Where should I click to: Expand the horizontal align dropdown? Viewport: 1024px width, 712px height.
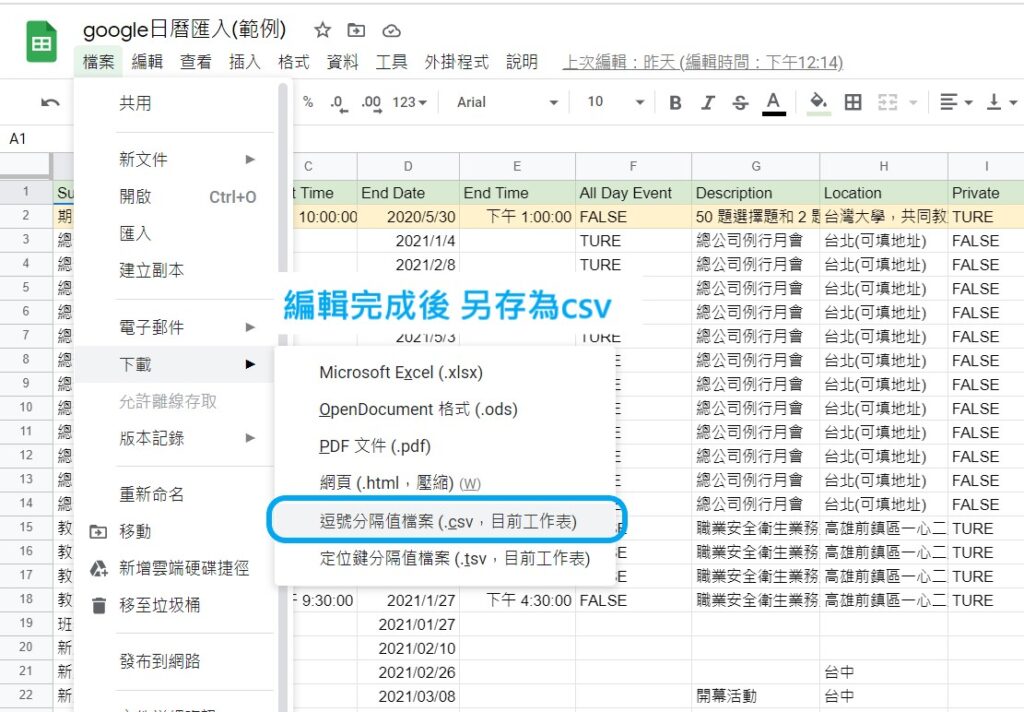955,102
